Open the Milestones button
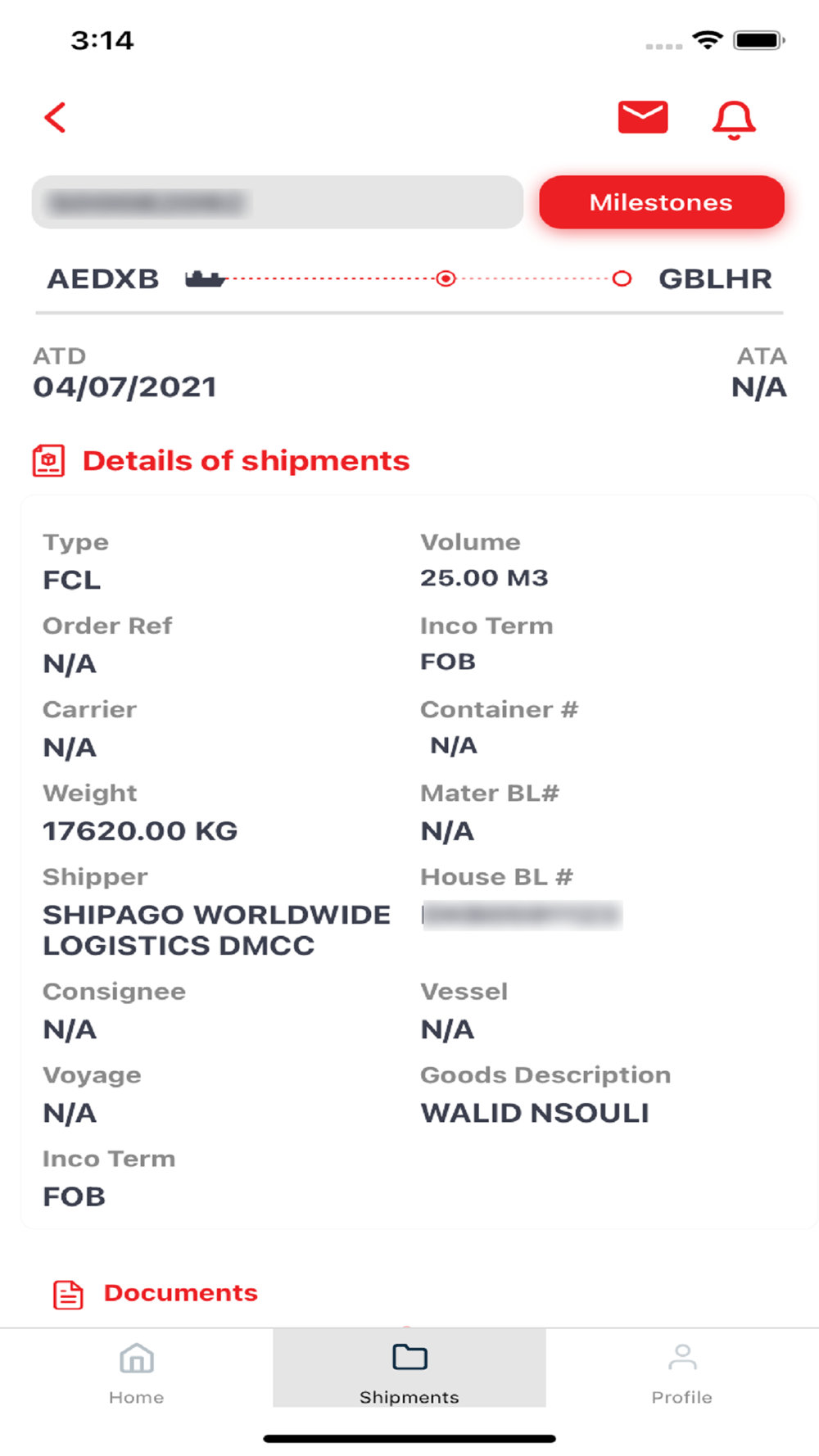Image resolution: width=819 pixels, height=1456 pixels. coord(662,202)
